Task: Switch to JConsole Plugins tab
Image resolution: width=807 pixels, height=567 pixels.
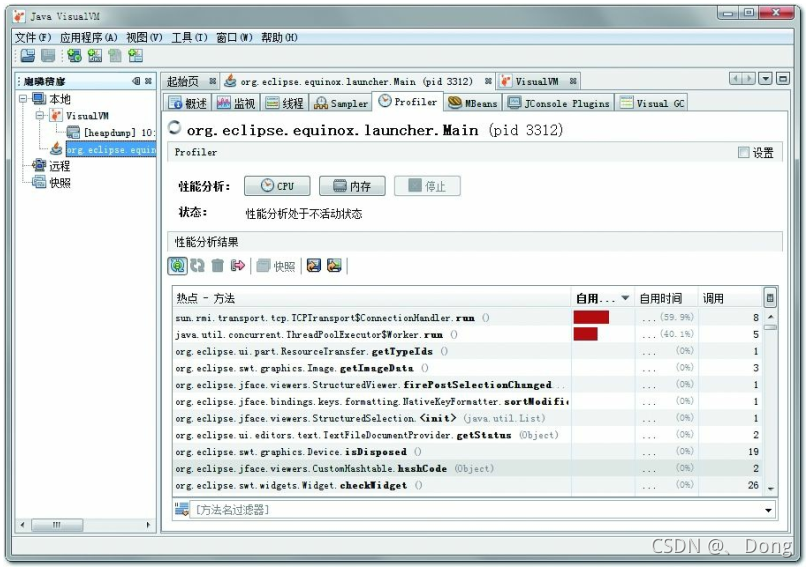Action: click(559, 103)
